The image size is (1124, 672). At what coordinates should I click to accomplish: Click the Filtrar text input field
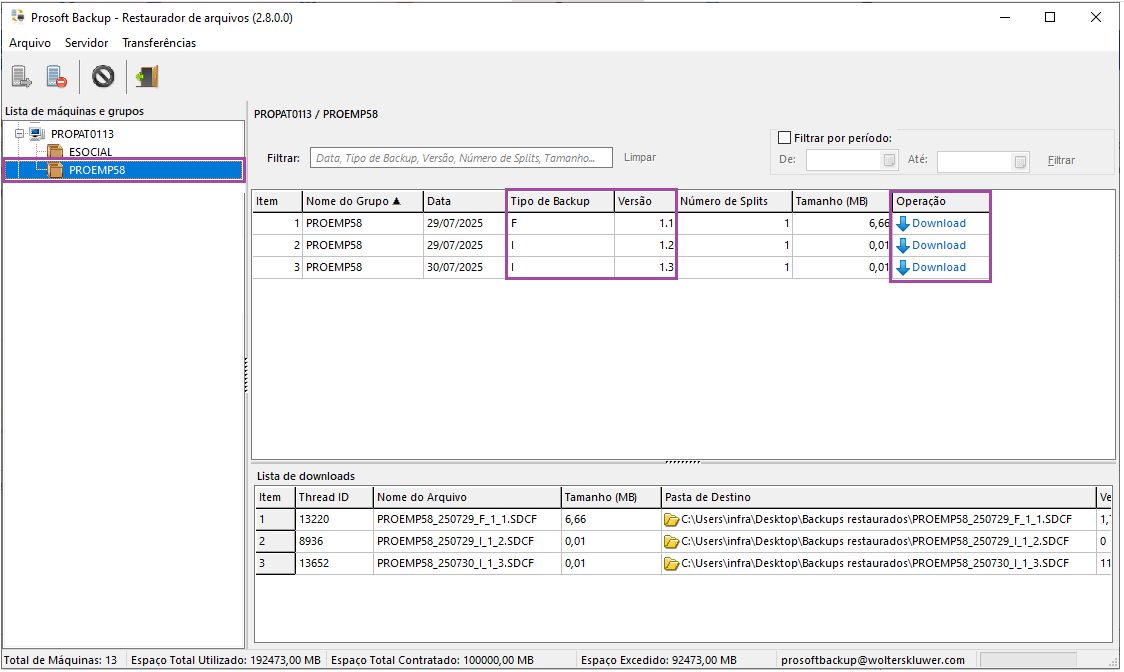pyautogui.click(x=461, y=158)
